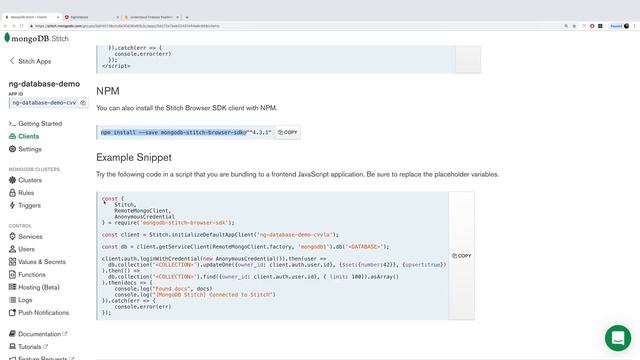Open a new browser tab
Viewport: 640px width, 360px height.
[x=187, y=17]
